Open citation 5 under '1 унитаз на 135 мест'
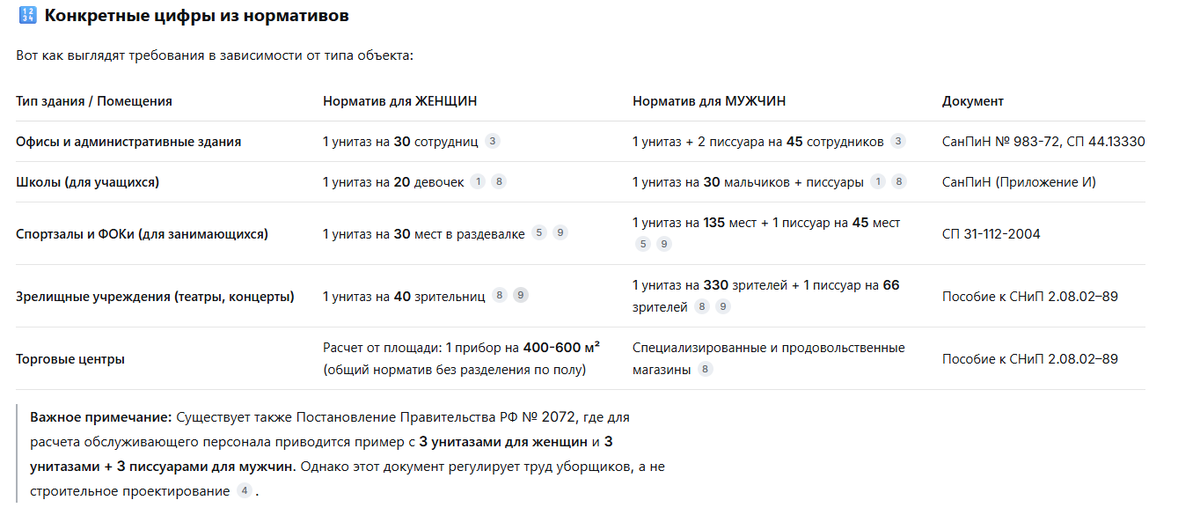1200x515 pixels. [x=643, y=244]
